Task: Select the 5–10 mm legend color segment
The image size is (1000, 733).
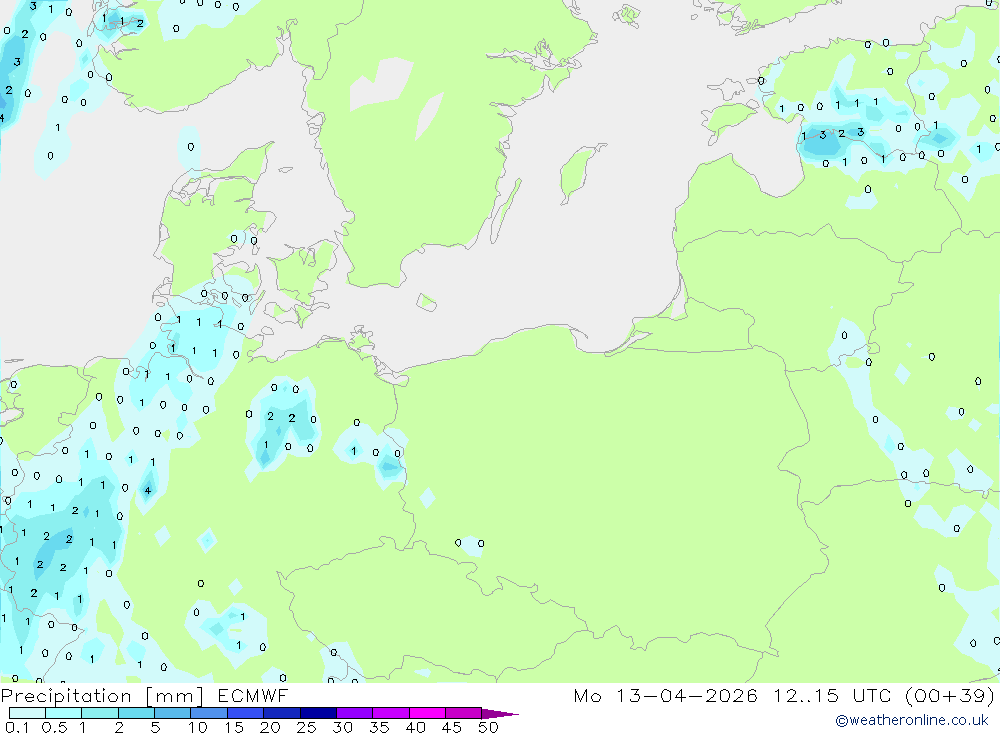Action: click(x=172, y=713)
